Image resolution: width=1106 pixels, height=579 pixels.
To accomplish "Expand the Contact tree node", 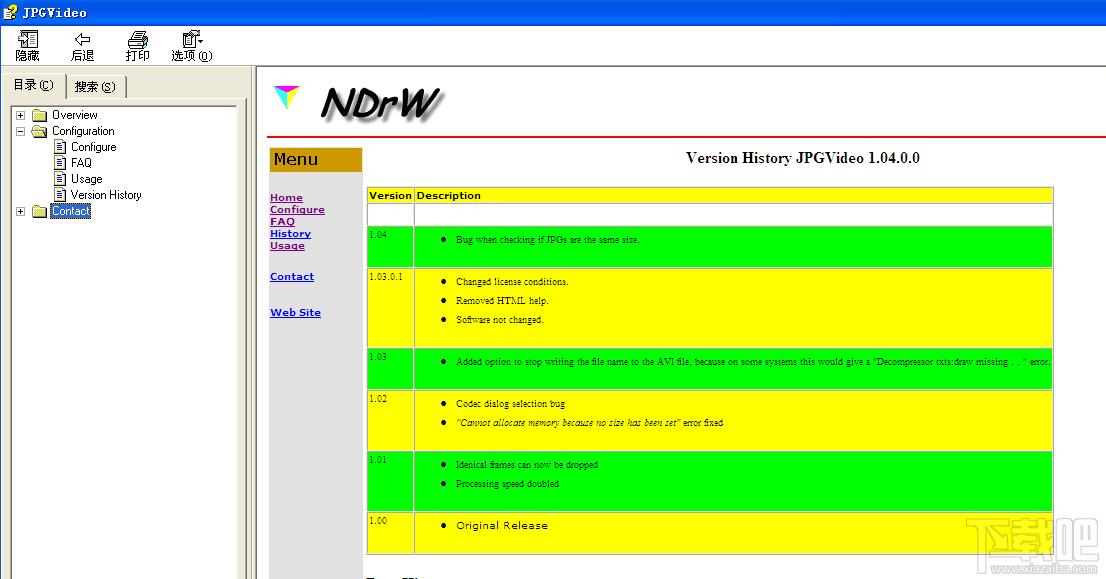I will pyautogui.click(x=20, y=211).
